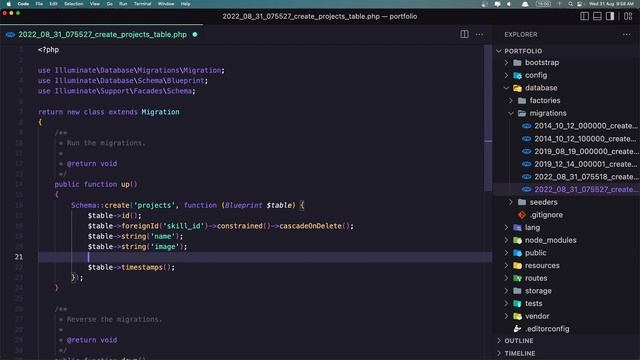The width and height of the screenshot is (640, 360).
Task: Click the 'projects' string in Schema::create
Action: click(155, 205)
